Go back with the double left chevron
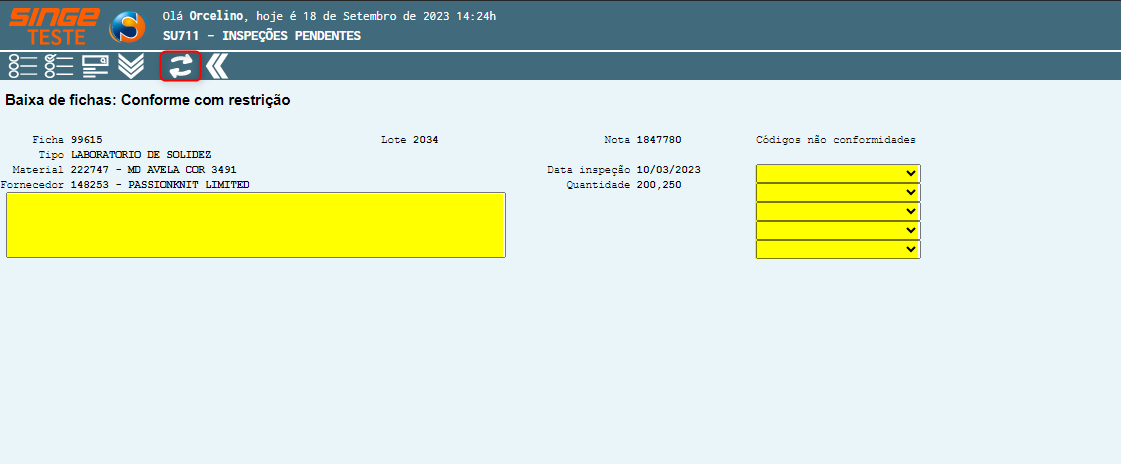This screenshot has height=464, width=1121. click(x=217, y=66)
